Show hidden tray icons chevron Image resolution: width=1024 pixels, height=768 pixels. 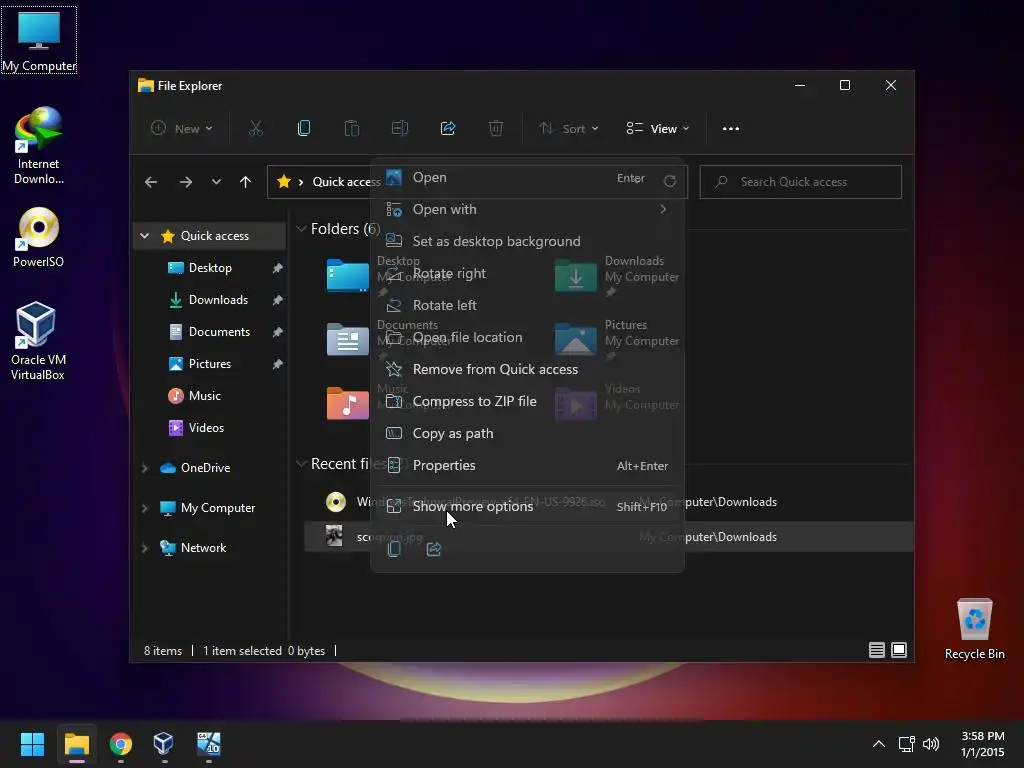(879, 744)
